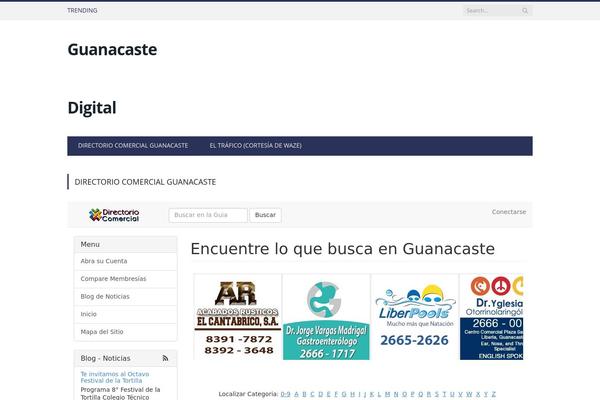Click the DIRECTORIO COMERCIAL GUANACASTE page heading
The width and height of the screenshot is (600, 400).
[145, 182]
